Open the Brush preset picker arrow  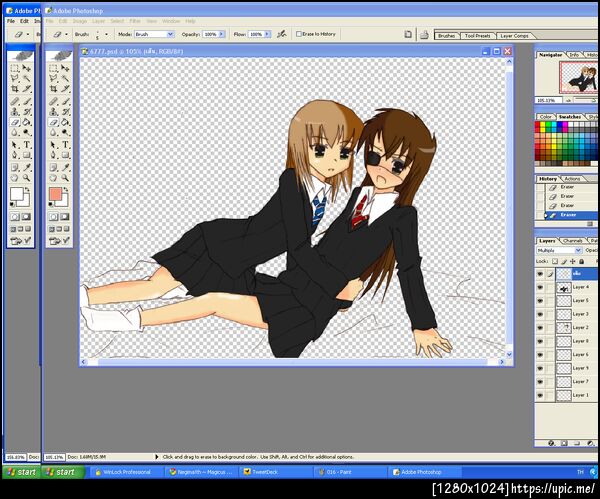click(106, 34)
